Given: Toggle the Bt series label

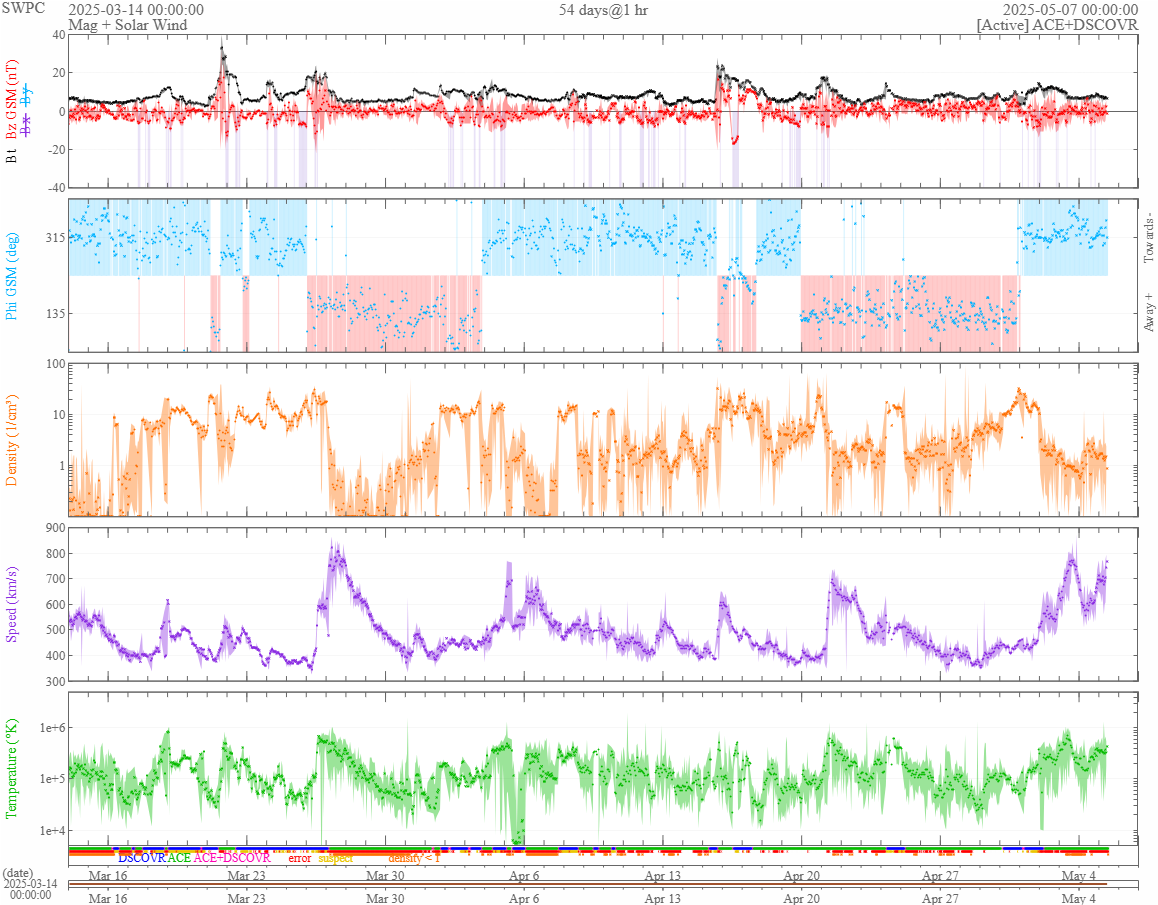Looking at the screenshot, I should click(x=11, y=156).
